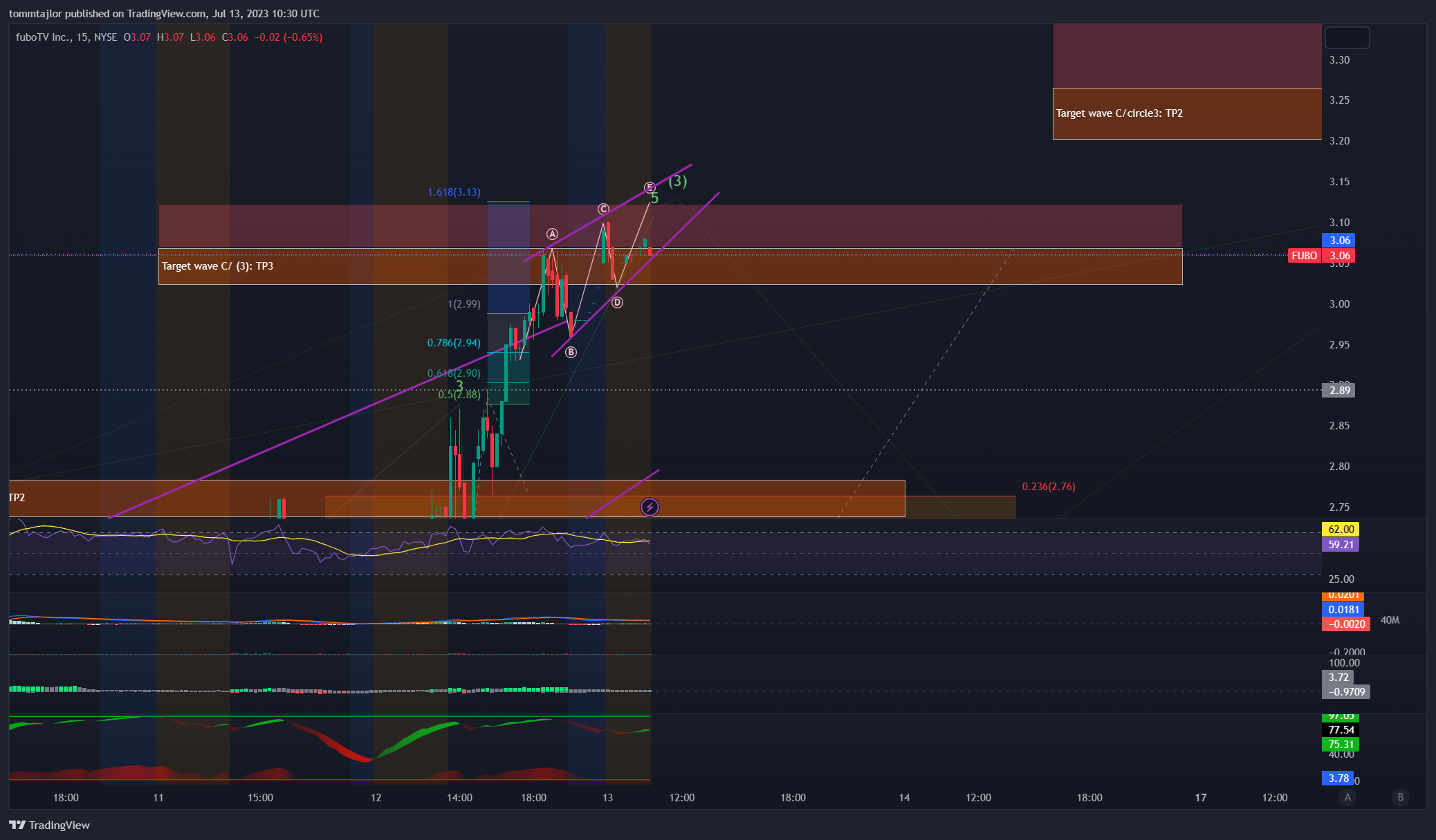Viewport: 1436px width, 840px height.
Task: Select the circled B wave label
Action: (x=571, y=352)
